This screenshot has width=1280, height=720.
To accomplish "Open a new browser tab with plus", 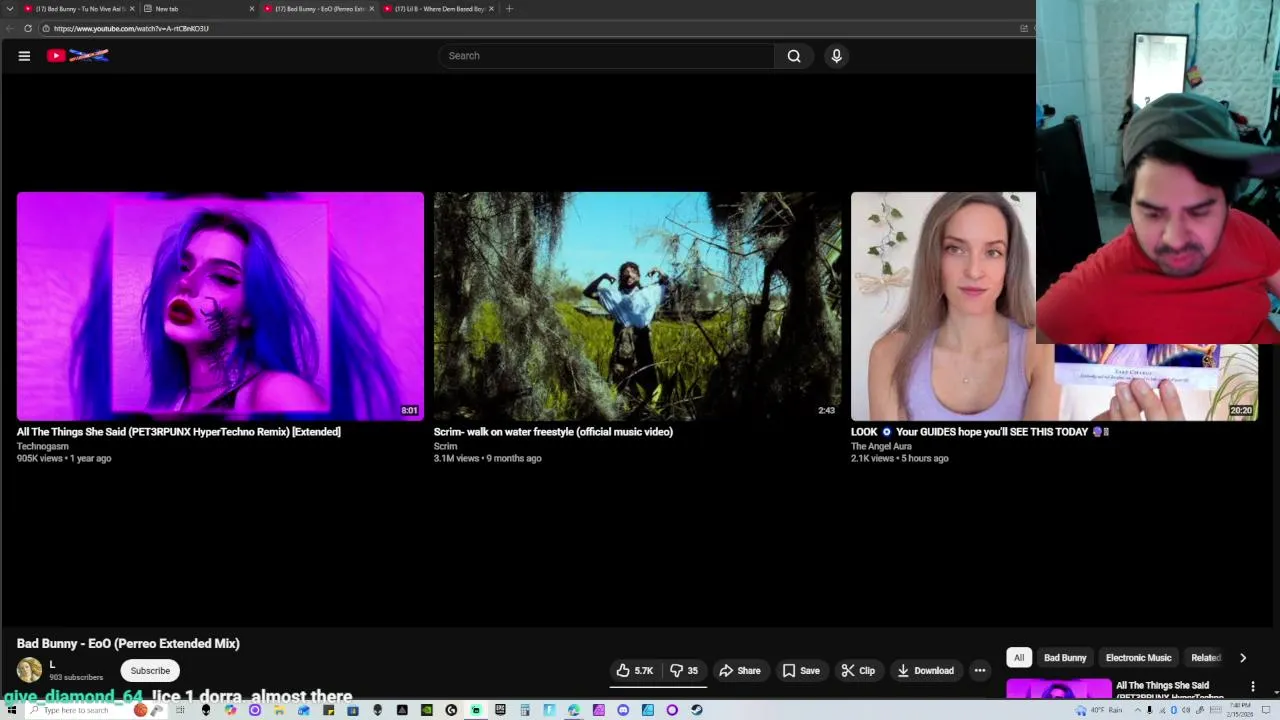I will tap(509, 9).
